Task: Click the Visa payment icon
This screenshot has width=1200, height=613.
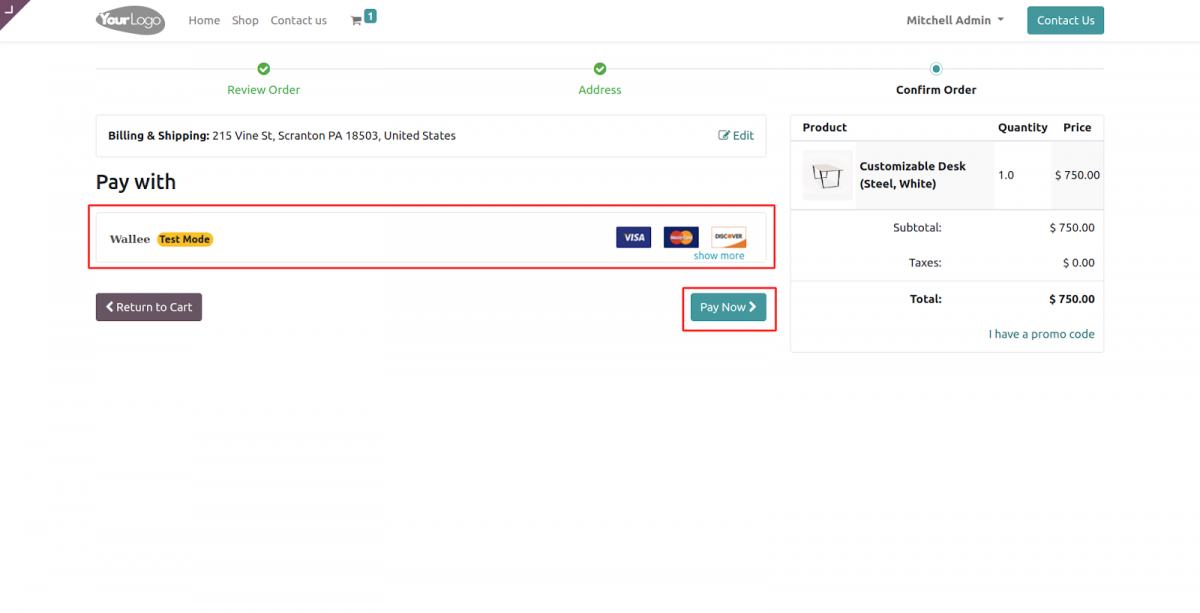Action: click(633, 237)
